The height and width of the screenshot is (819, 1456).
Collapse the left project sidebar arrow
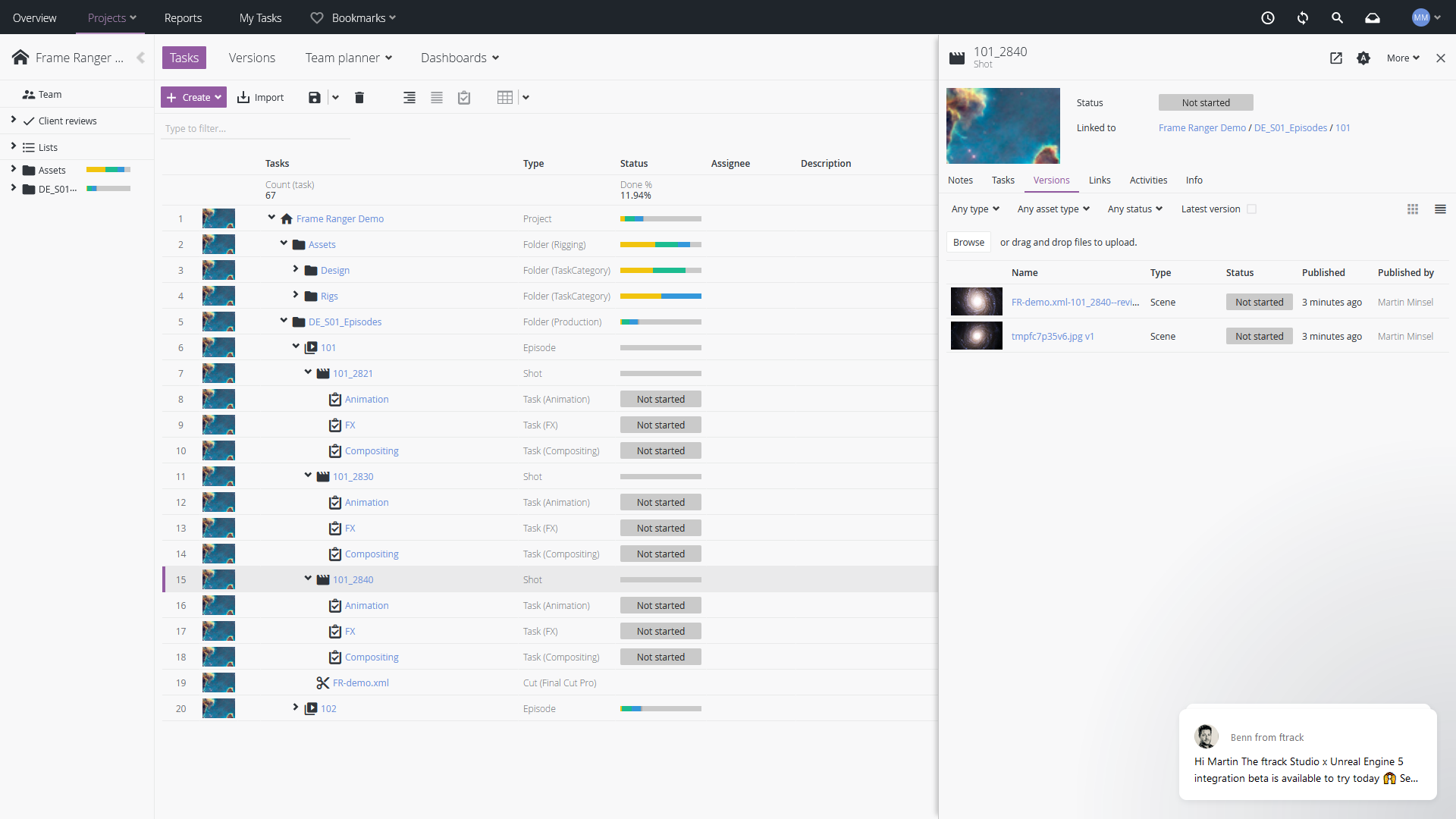click(140, 58)
